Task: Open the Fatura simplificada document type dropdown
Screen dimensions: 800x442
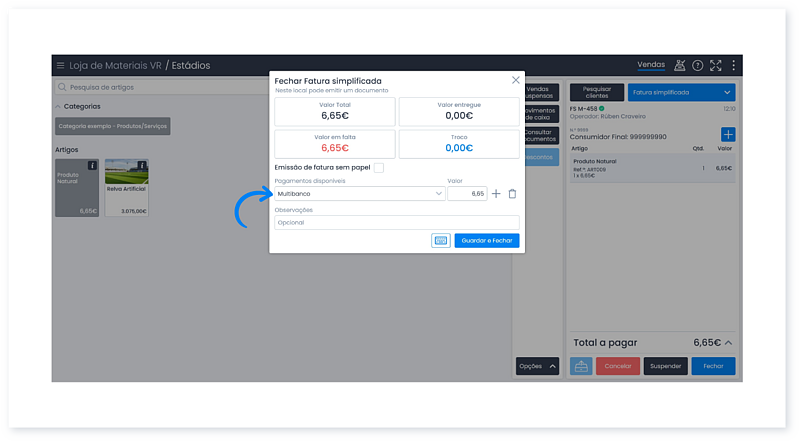Action: tap(681, 92)
